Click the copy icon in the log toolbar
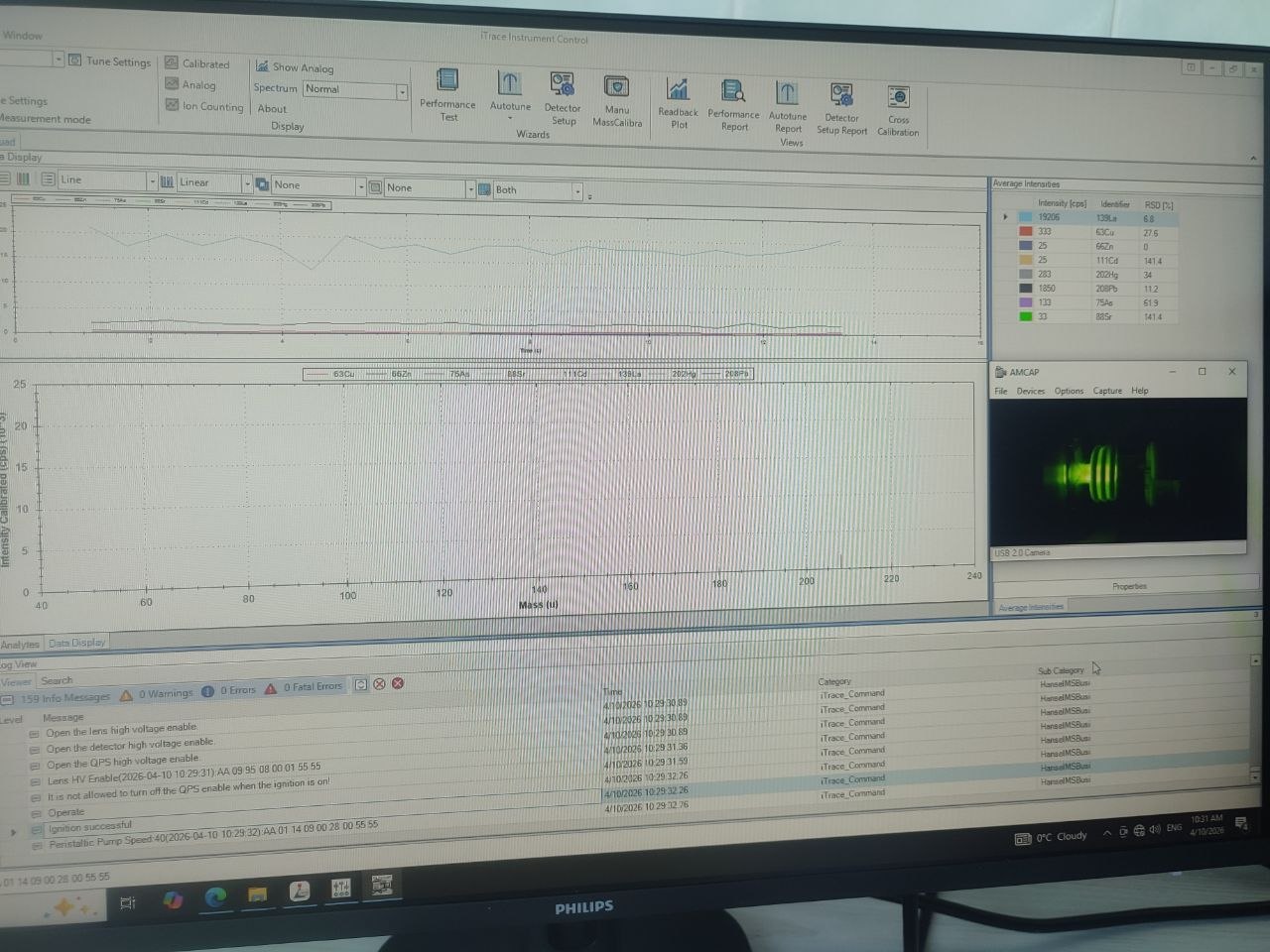The width and height of the screenshot is (1270, 952). pyautogui.click(x=361, y=684)
